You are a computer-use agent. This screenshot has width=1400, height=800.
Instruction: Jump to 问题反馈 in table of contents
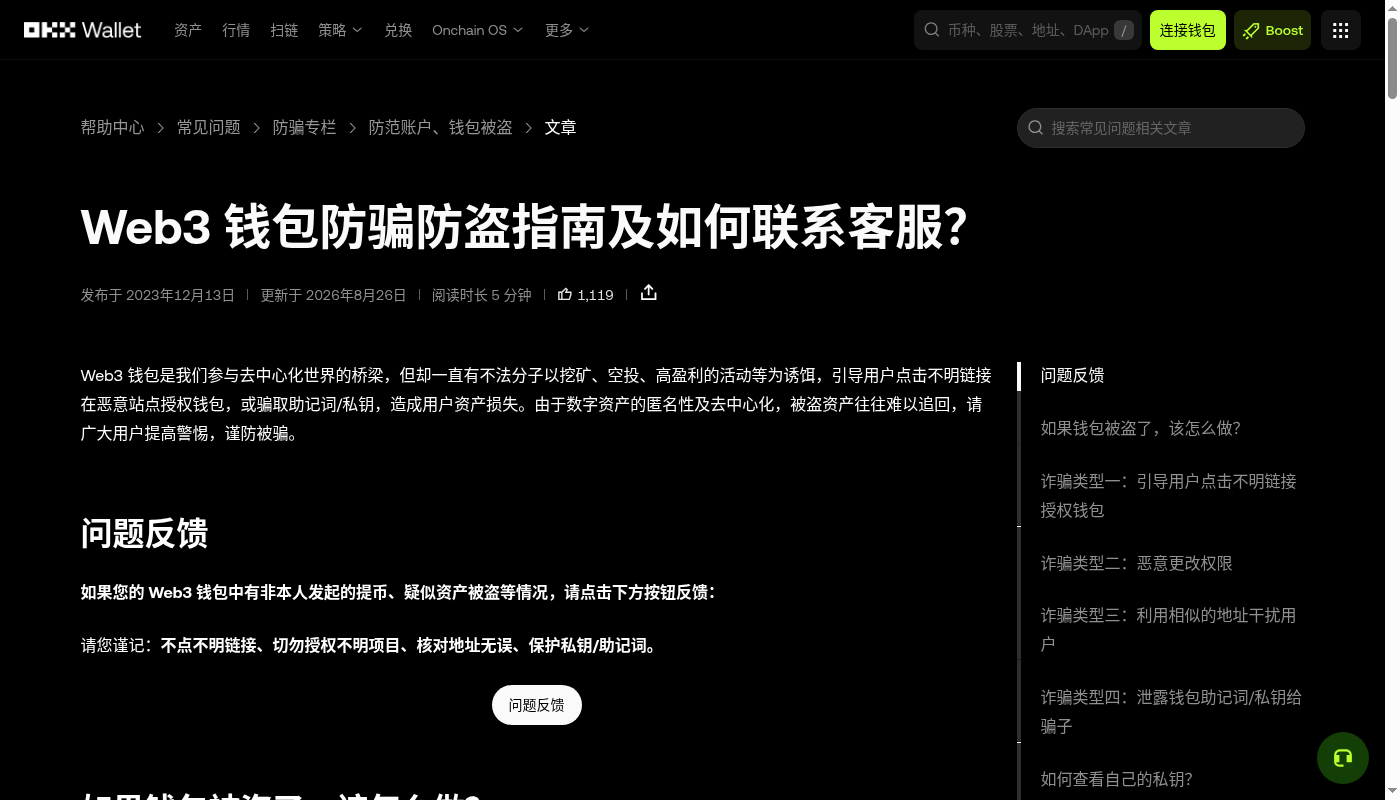click(1072, 375)
